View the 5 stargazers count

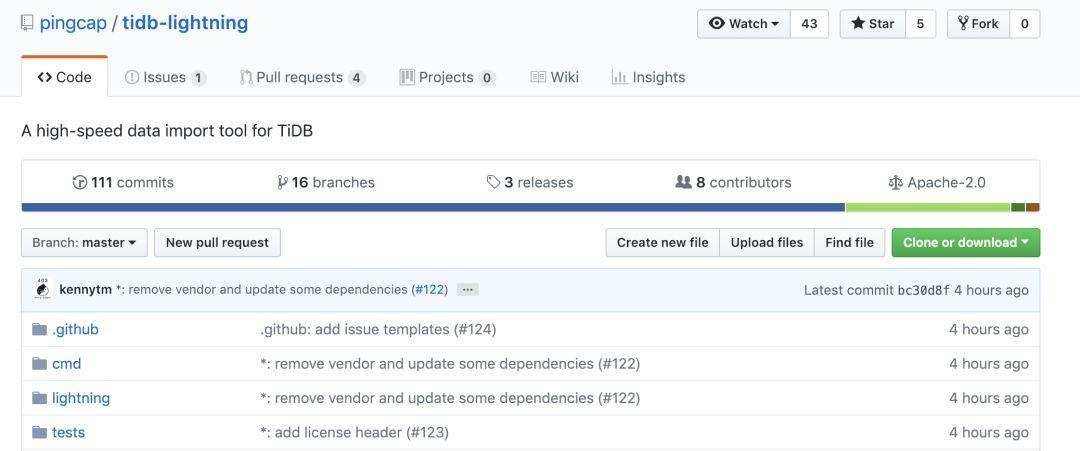[x=920, y=23]
